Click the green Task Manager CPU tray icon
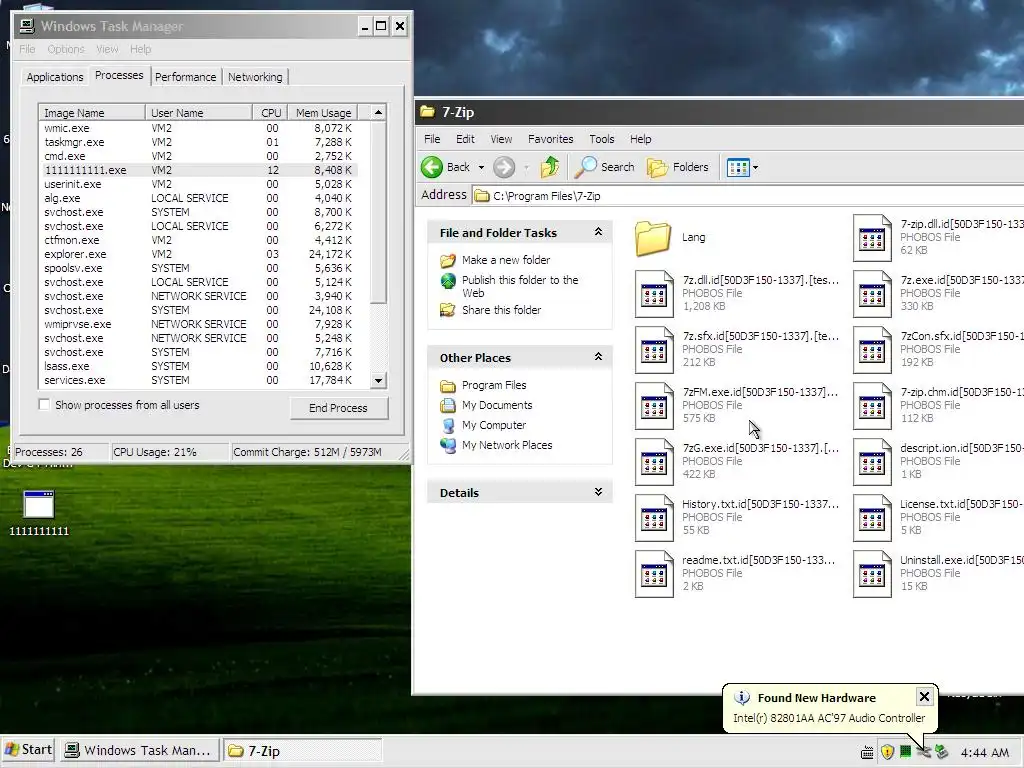1024x768 pixels. [x=905, y=752]
